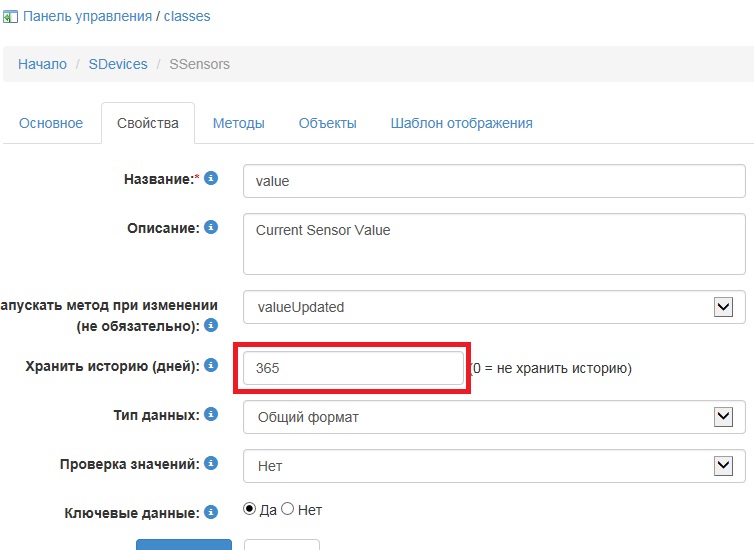754x550 pixels.
Task: Click info icon next to Проверка значений
Action: 211,463
